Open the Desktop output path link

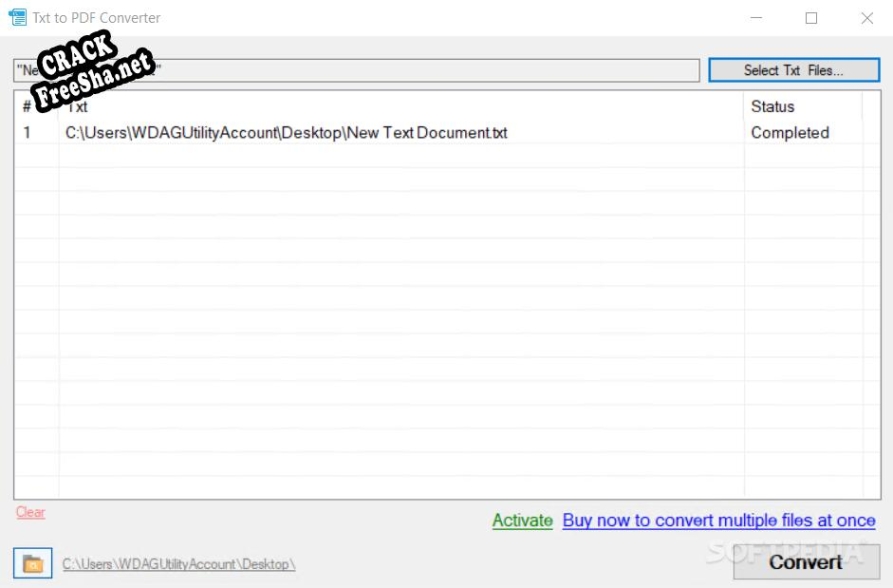179,564
